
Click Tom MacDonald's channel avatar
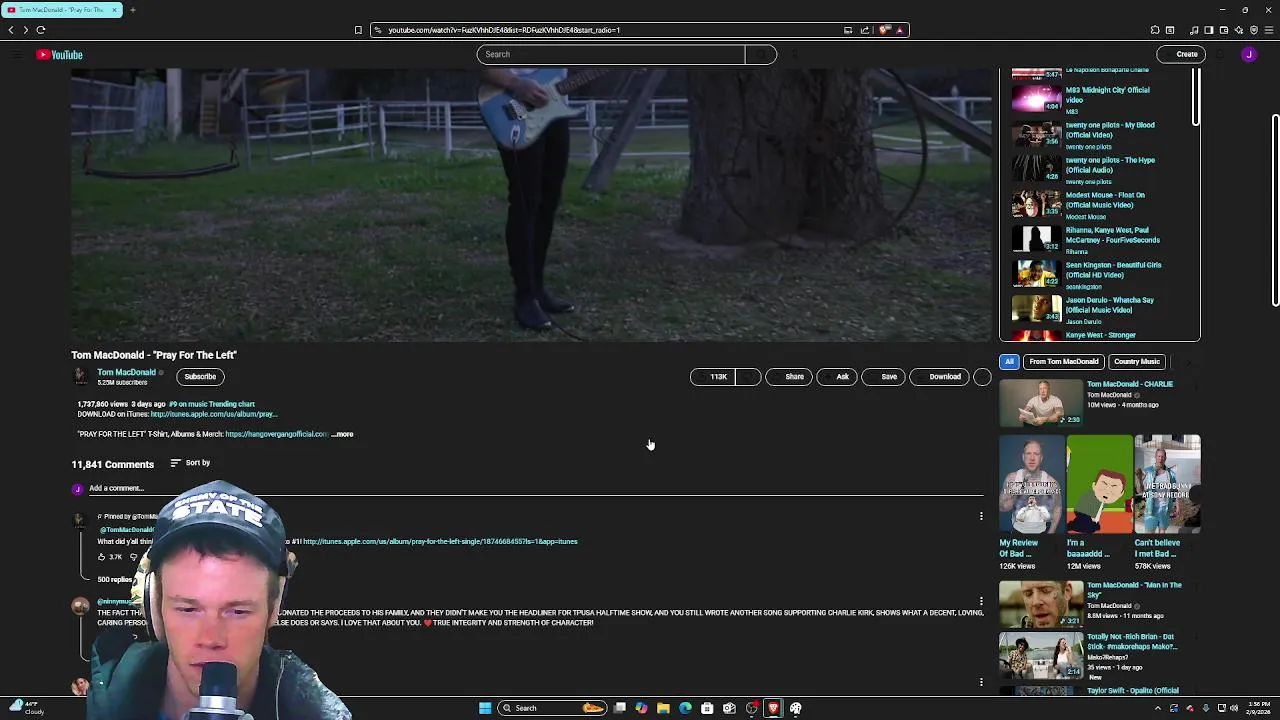click(80, 376)
